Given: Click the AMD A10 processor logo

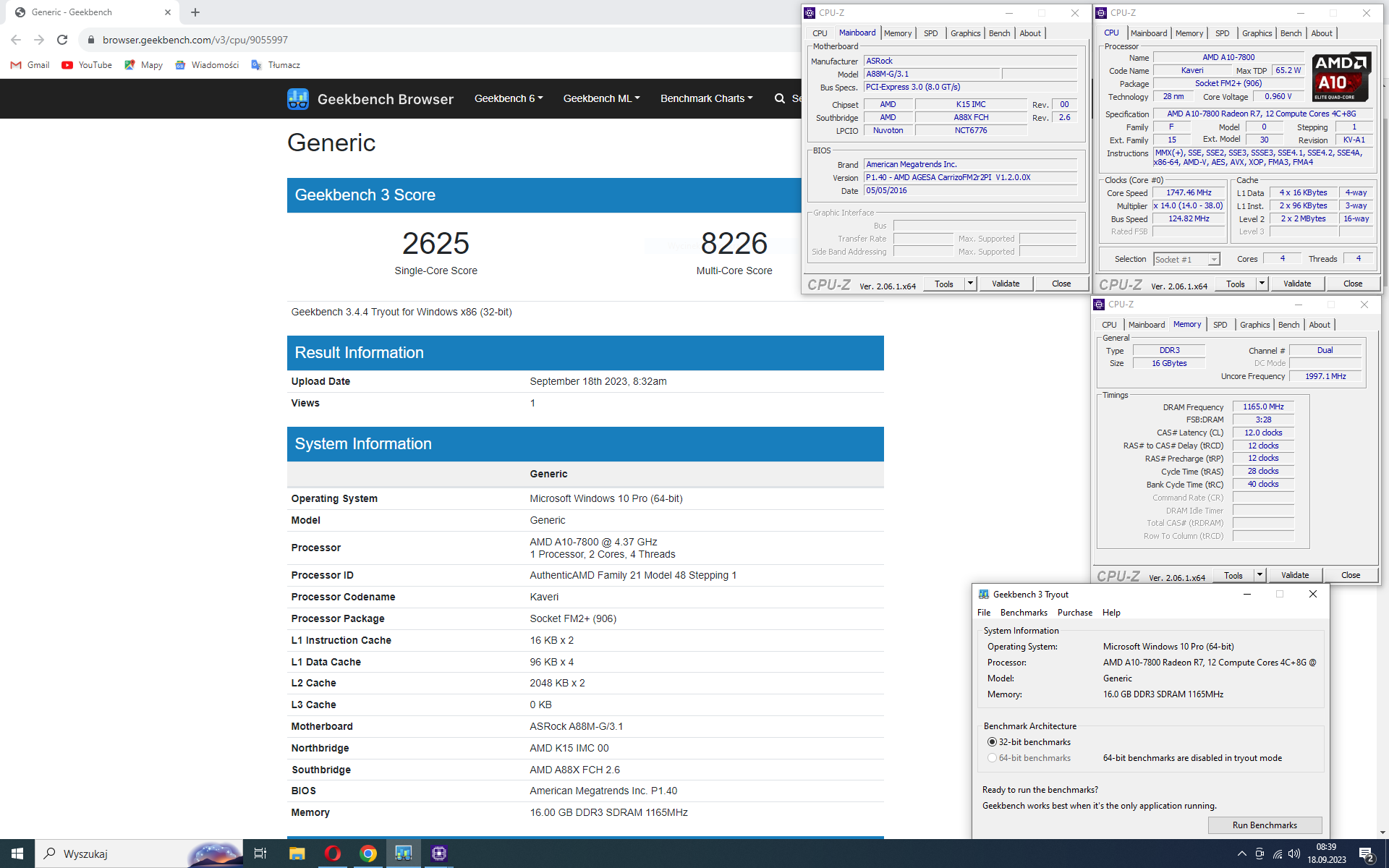Looking at the screenshot, I should (x=1341, y=77).
